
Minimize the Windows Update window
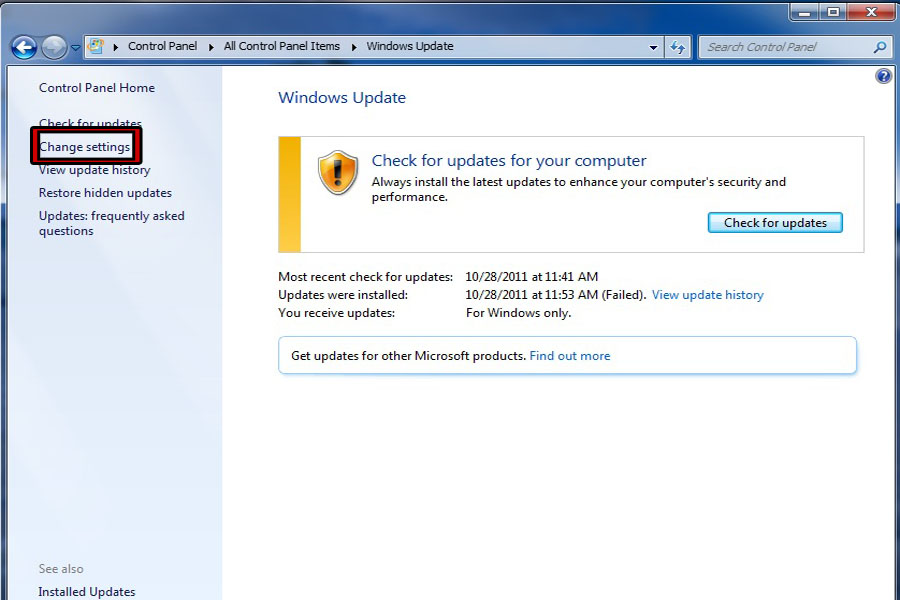[x=805, y=12]
